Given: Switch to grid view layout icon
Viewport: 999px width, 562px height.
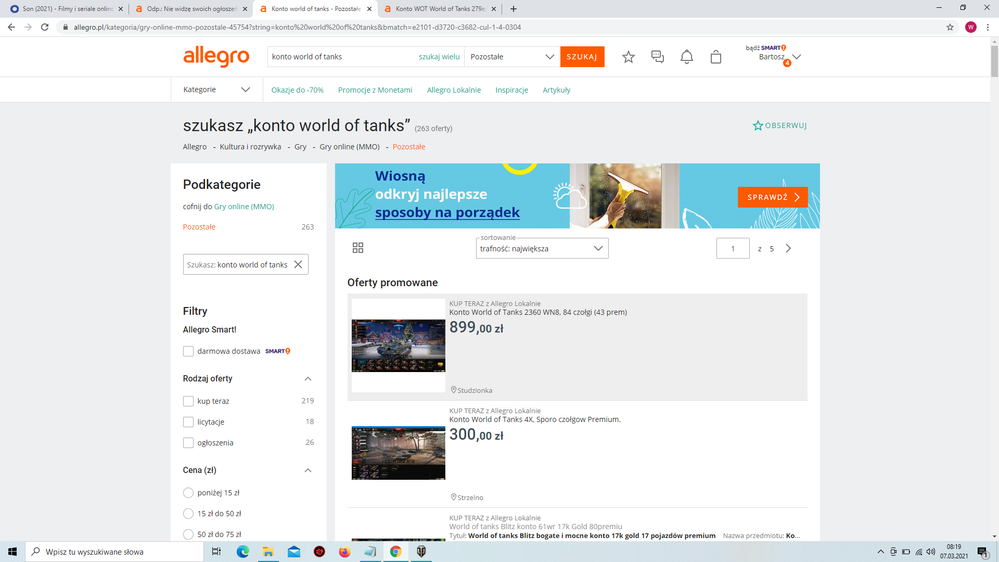Looking at the screenshot, I should pyautogui.click(x=358, y=248).
